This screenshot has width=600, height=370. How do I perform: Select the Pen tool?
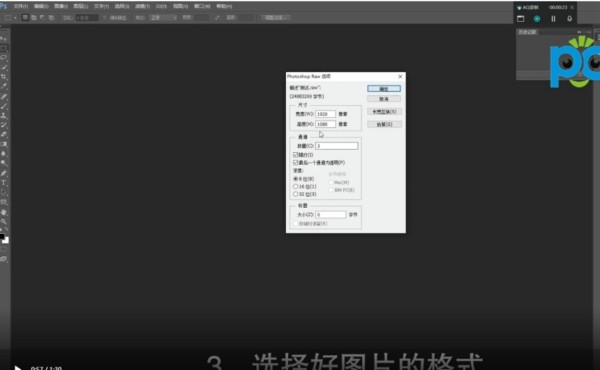tap(4, 173)
